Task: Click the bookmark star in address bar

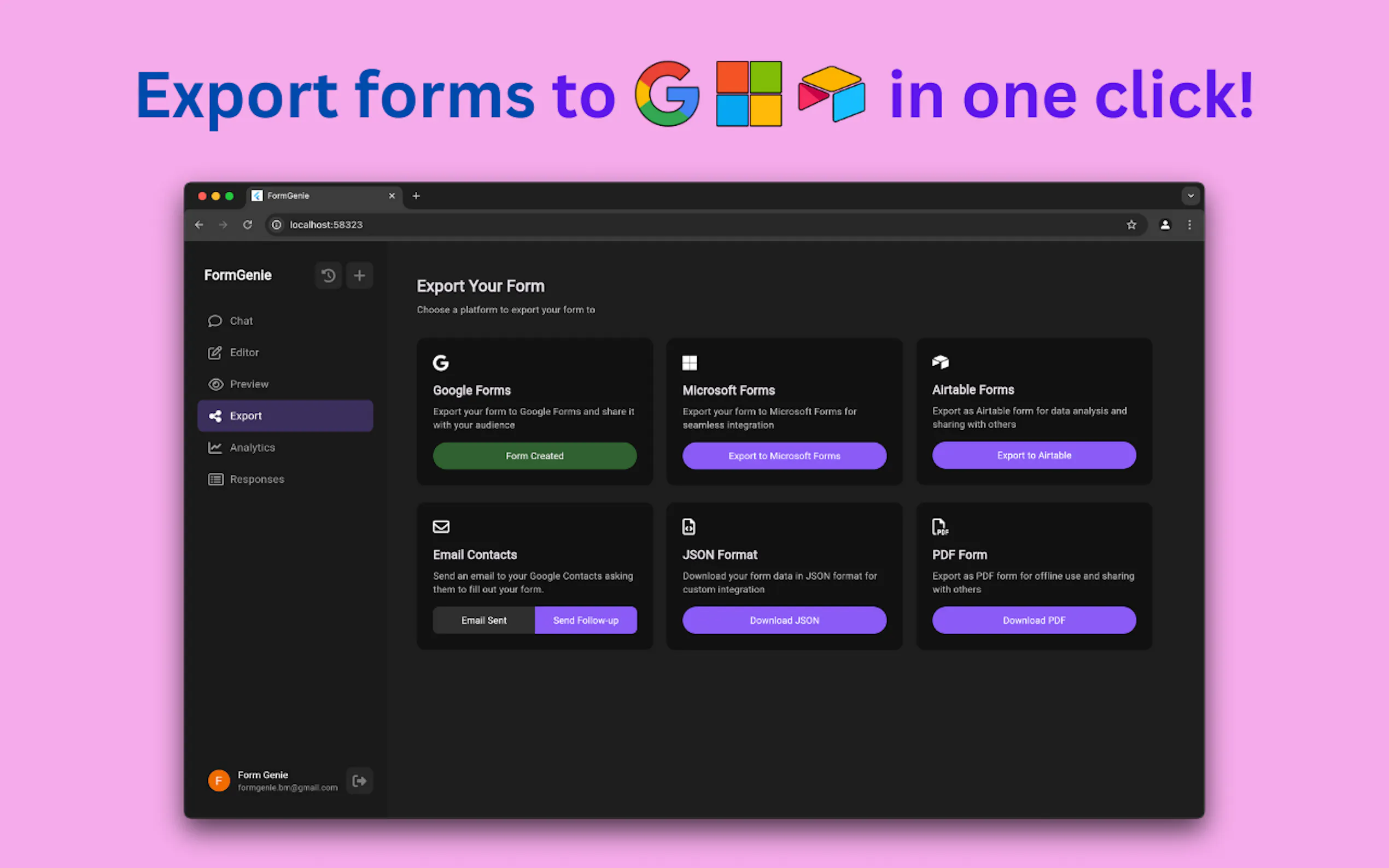Action: point(1131,225)
